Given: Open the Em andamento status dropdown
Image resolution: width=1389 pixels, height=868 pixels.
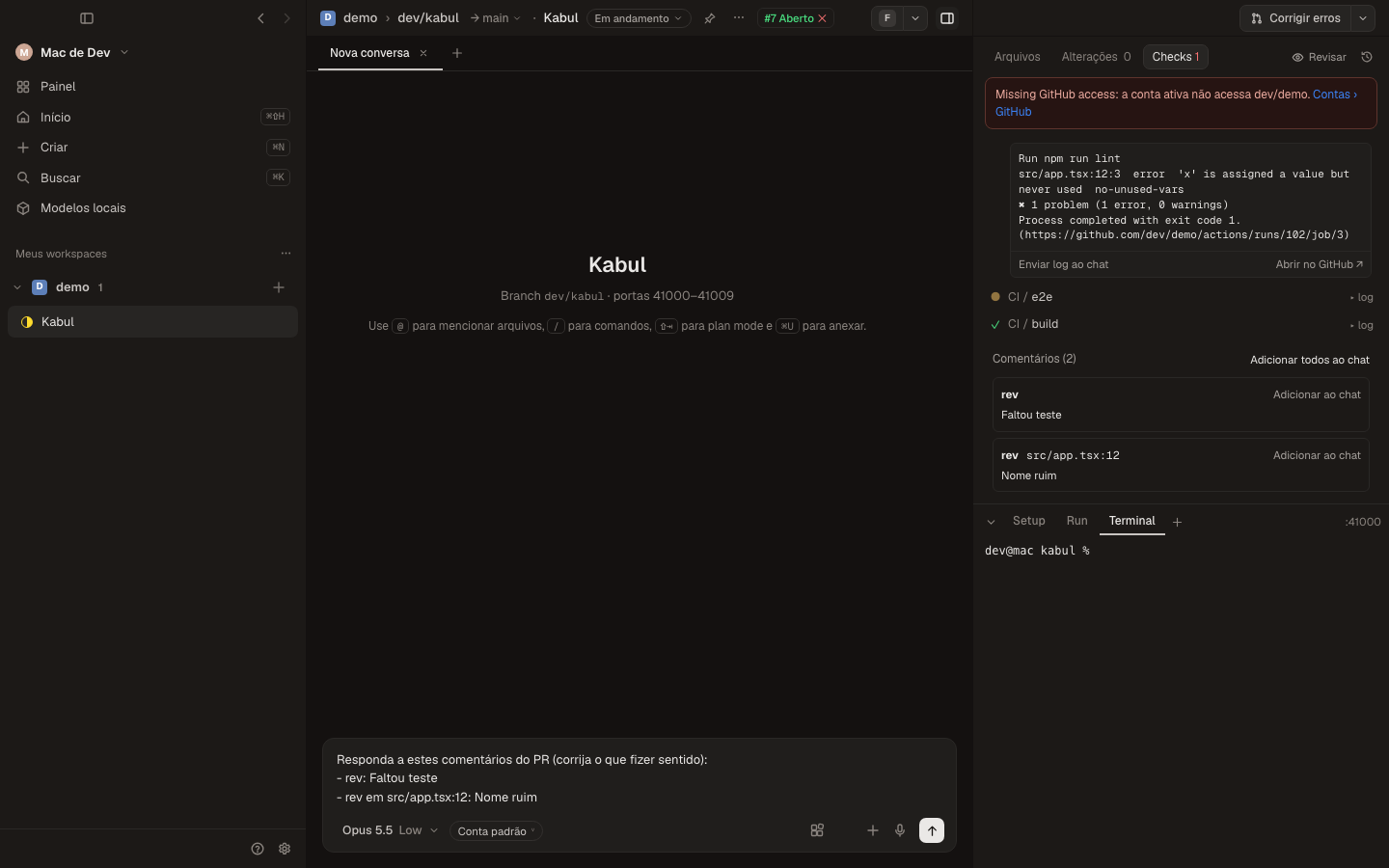Looking at the screenshot, I should tap(639, 18).
